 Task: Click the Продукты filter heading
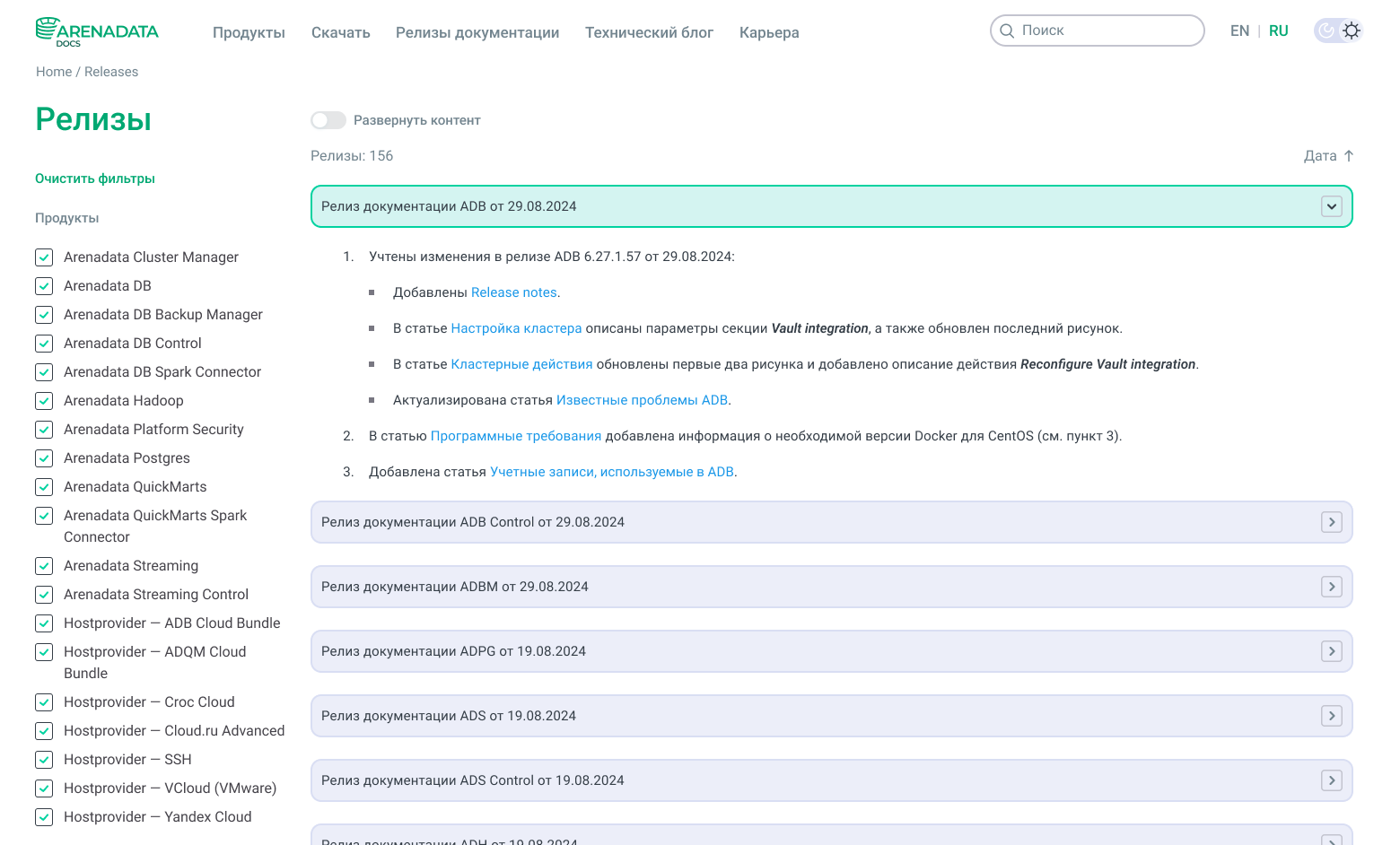pyautogui.click(x=67, y=218)
